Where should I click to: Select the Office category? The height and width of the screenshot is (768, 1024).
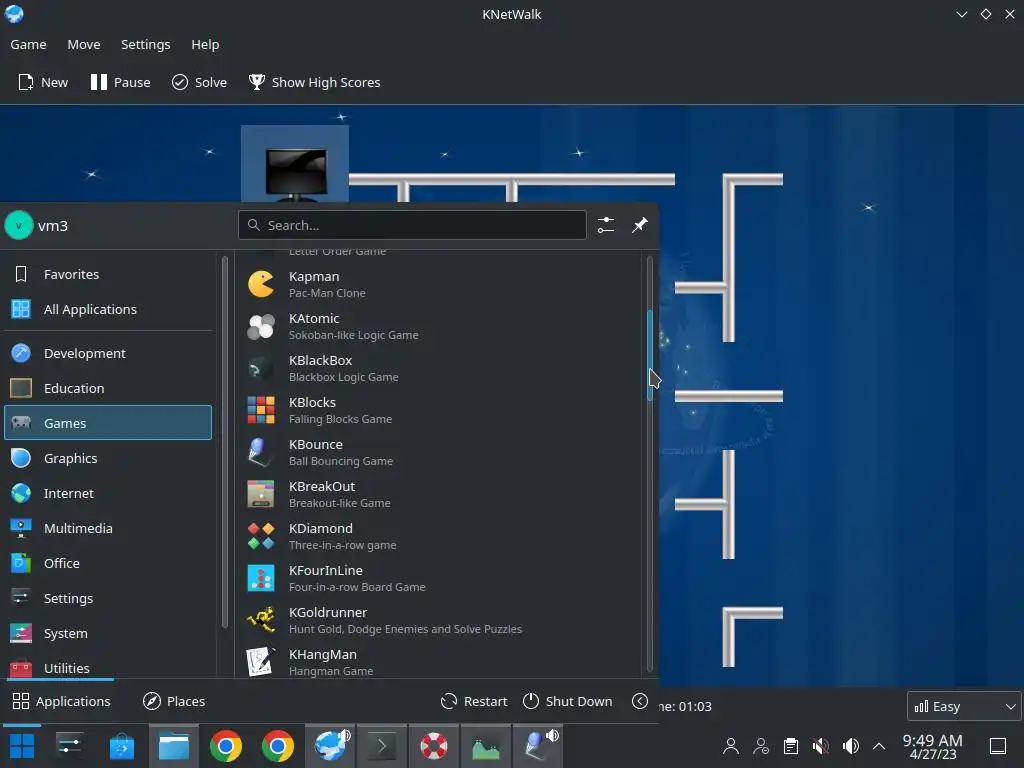pos(108,564)
